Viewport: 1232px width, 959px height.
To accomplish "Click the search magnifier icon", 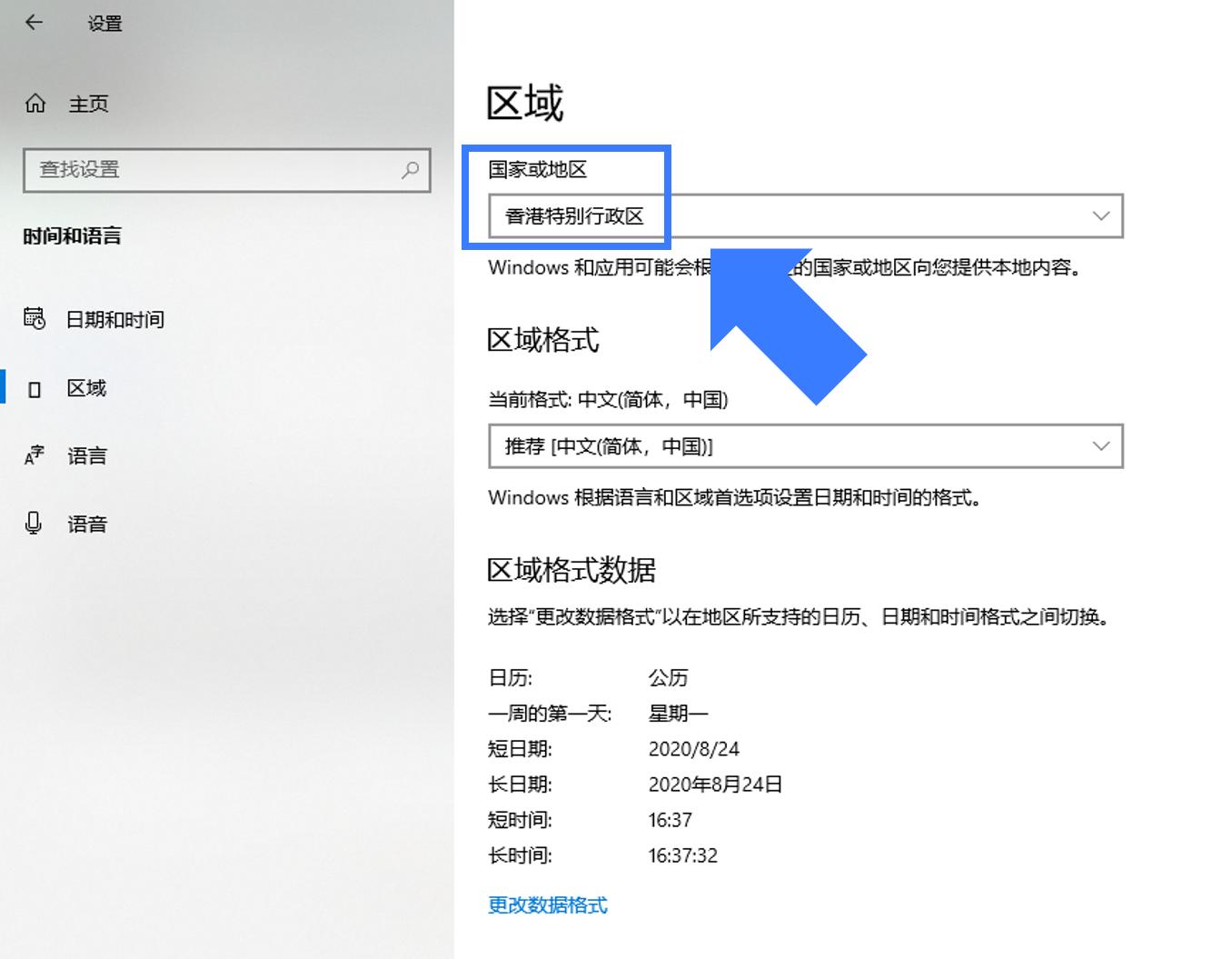I will [x=411, y=171].
